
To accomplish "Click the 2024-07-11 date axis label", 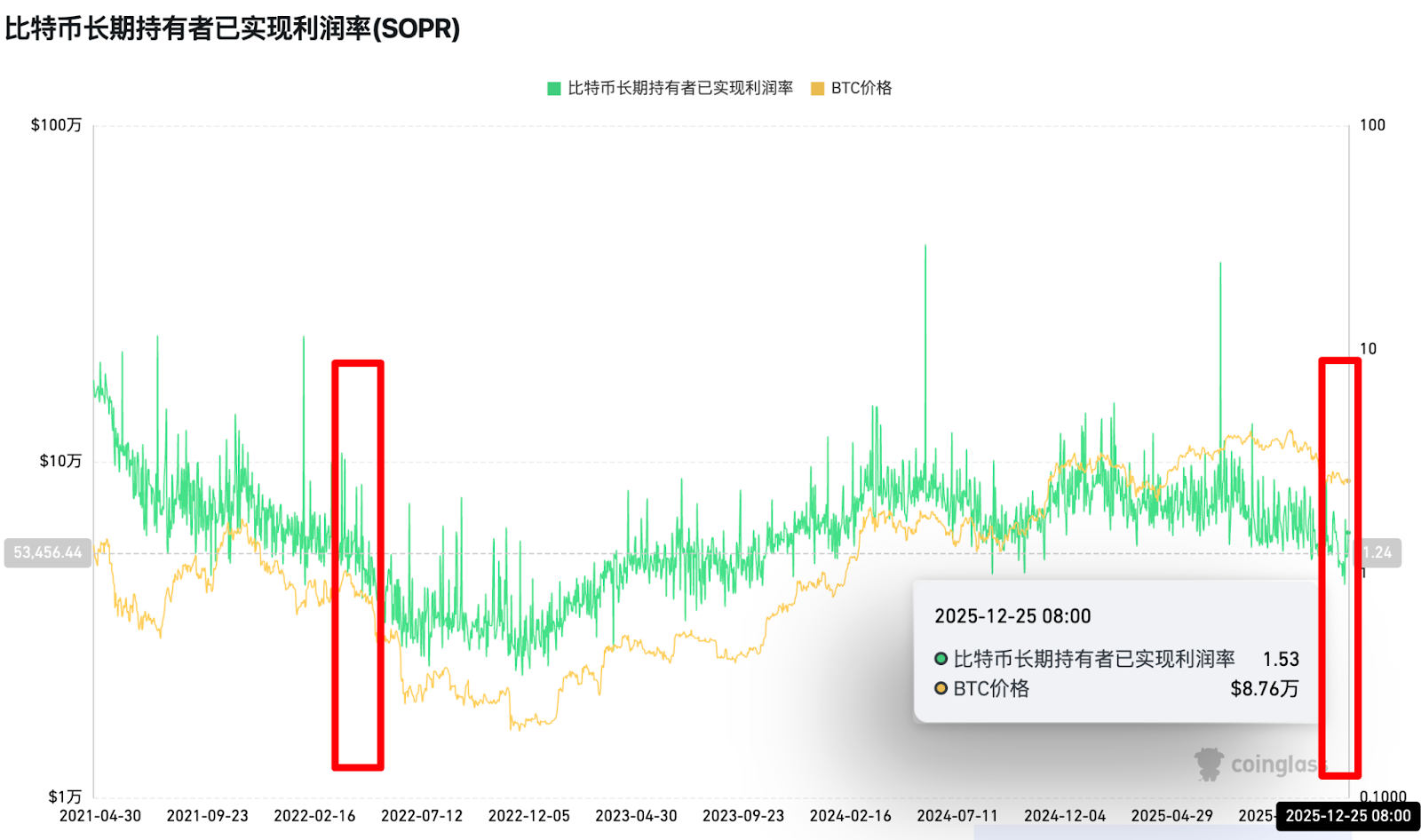I will 957,815.
